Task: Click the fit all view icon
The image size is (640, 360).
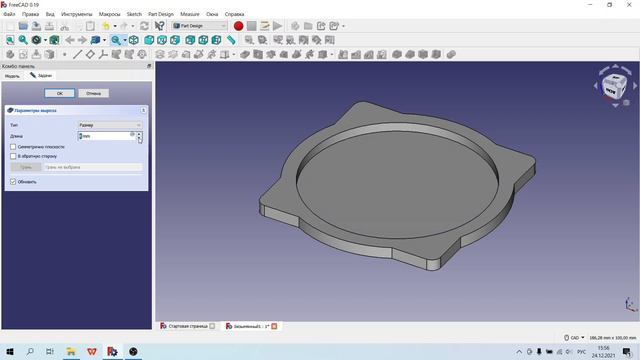Action: 10,40
